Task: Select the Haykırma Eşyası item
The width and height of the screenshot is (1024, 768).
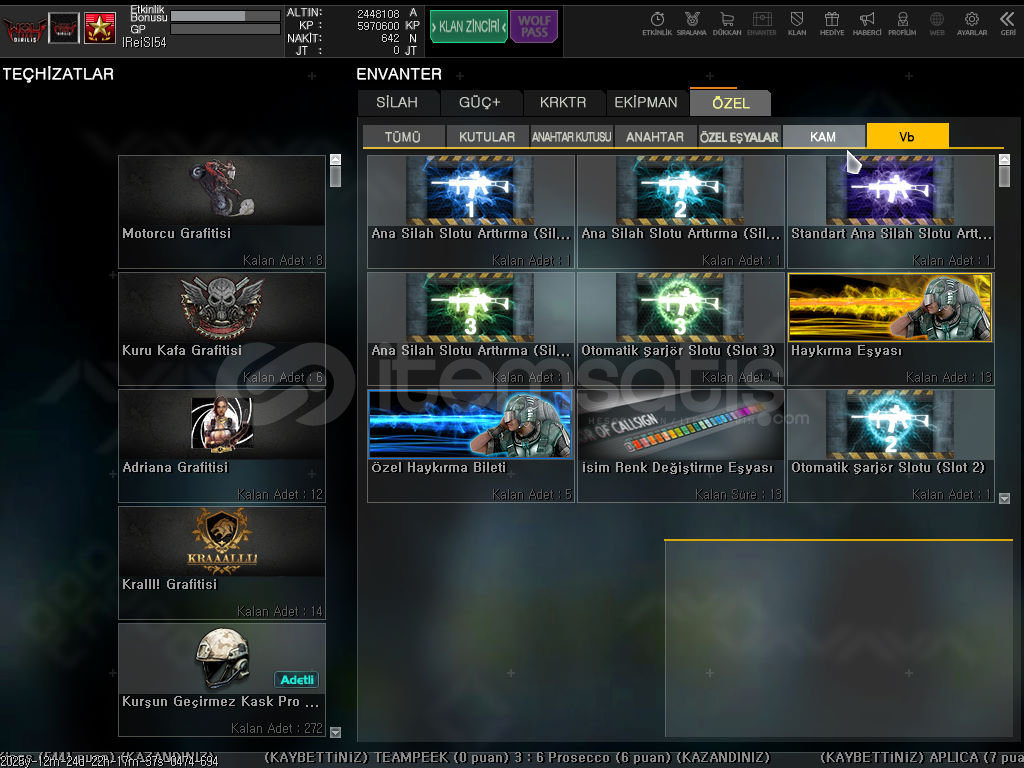Action: [890, 328]
